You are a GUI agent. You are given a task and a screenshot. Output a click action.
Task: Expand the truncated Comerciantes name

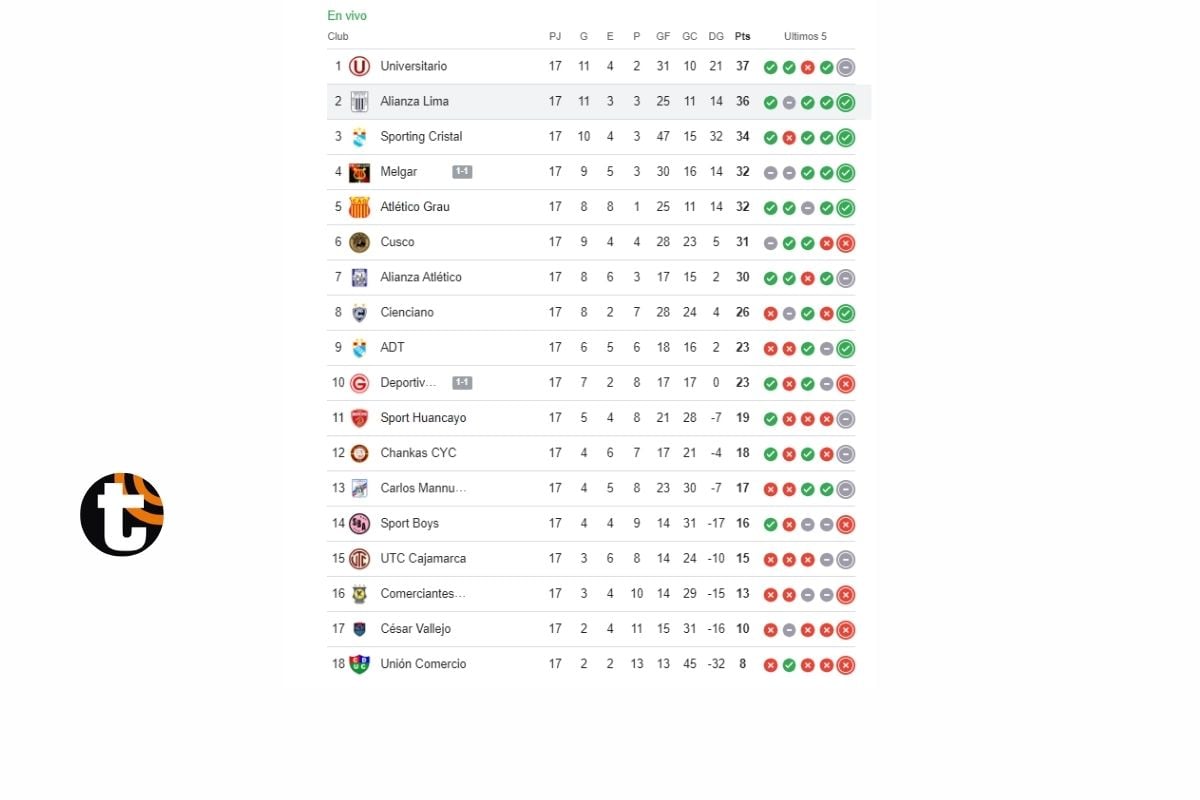tap(421, 593)
